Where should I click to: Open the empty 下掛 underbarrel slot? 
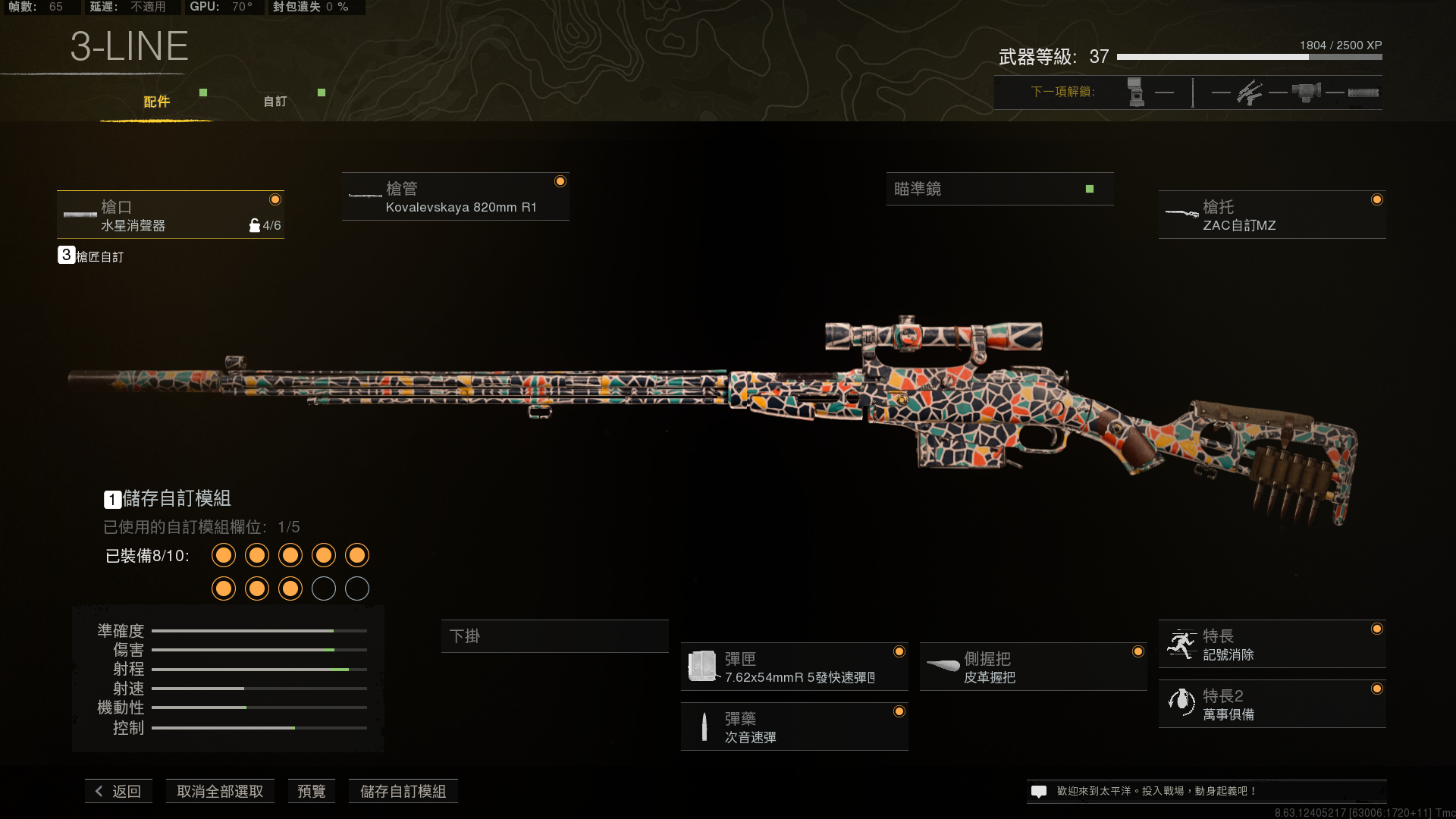click(554, 636)
